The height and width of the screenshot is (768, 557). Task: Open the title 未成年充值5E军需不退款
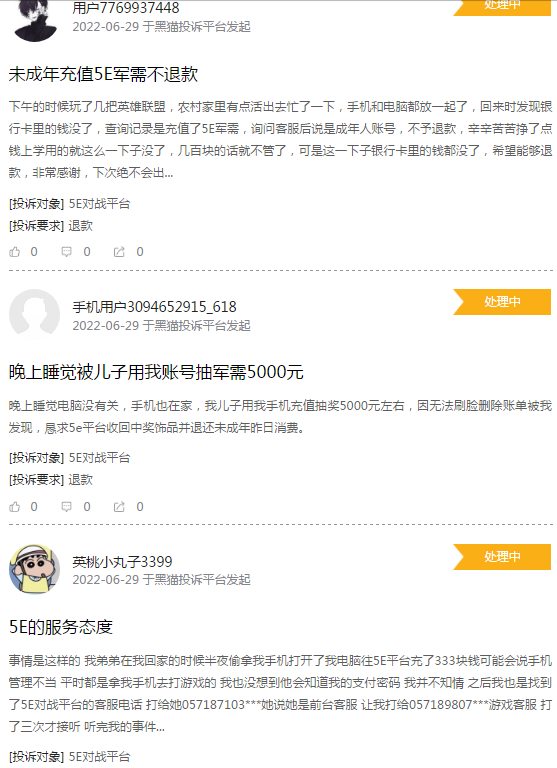pos(103,74)
